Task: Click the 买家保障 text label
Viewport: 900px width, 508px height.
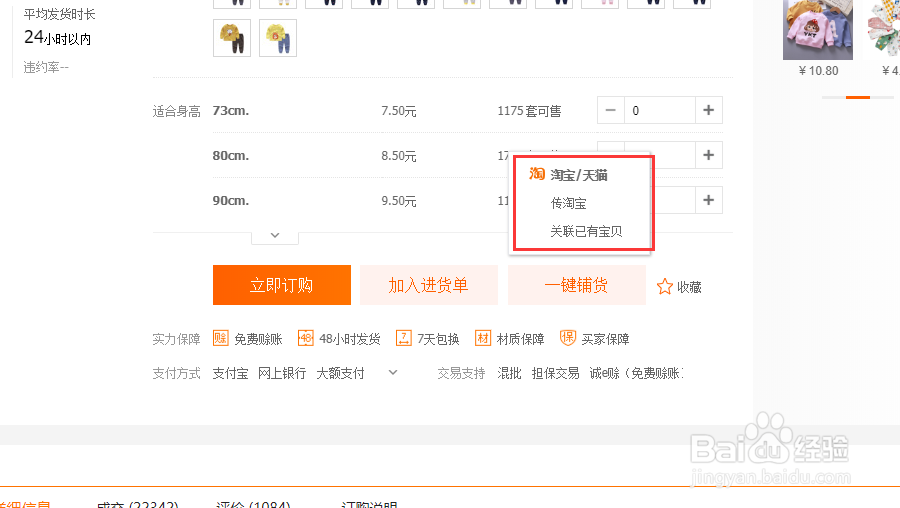Action: coord(606,339)
